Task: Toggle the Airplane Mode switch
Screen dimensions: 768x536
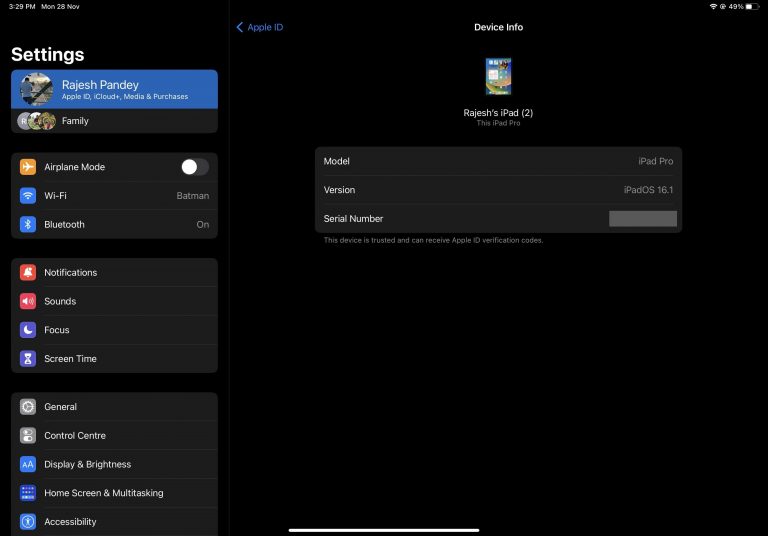Action: 195,167
